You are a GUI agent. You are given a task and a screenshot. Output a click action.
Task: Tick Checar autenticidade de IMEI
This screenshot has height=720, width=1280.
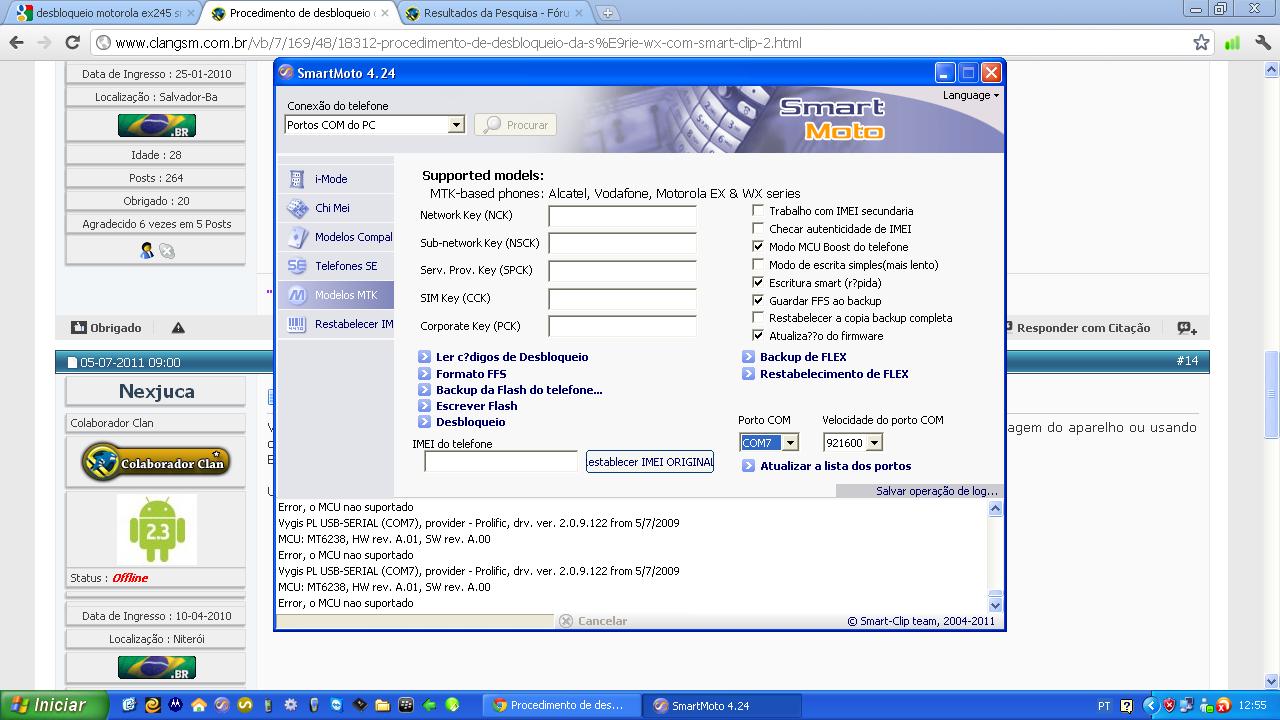tap(758, 229)
